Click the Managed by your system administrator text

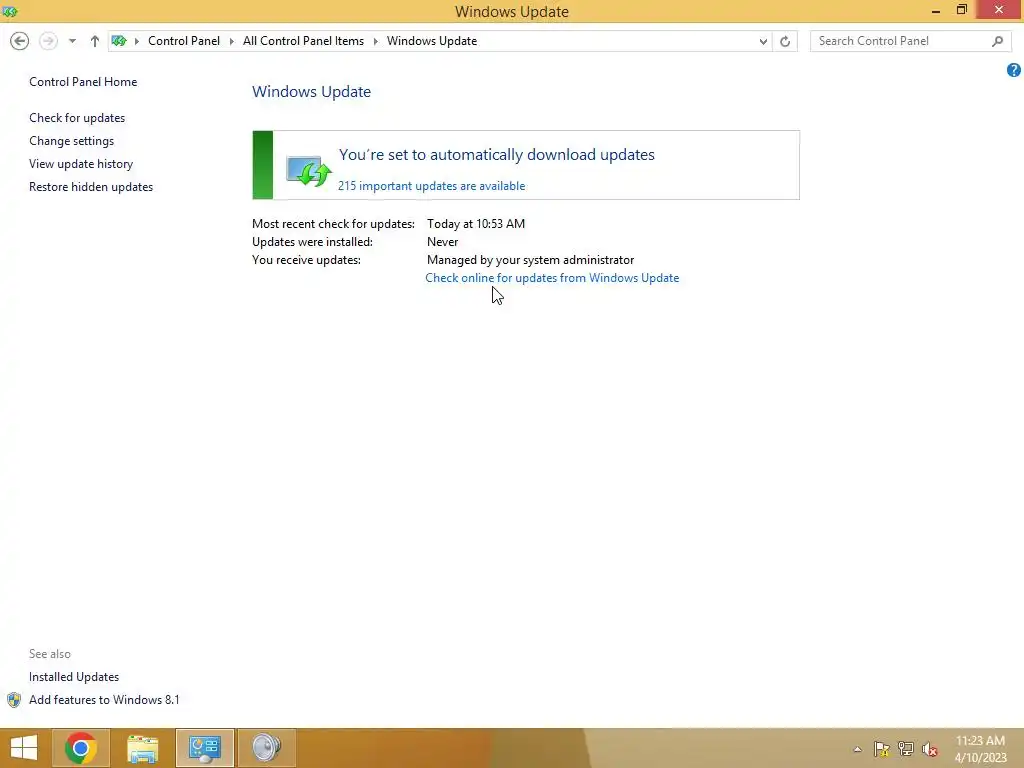(530, 260)
